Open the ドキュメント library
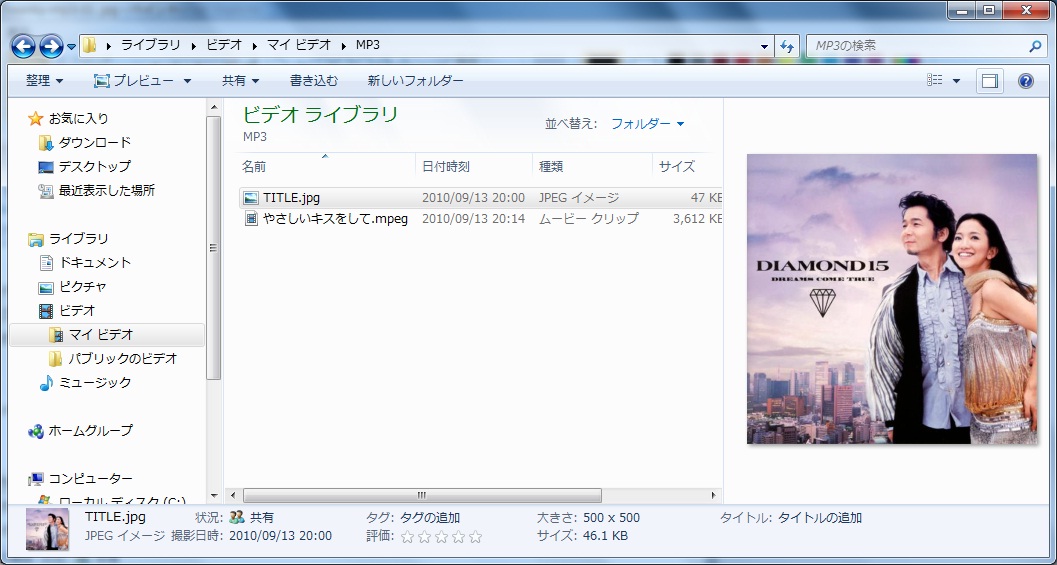1057x565 pixels. (94, 263)
